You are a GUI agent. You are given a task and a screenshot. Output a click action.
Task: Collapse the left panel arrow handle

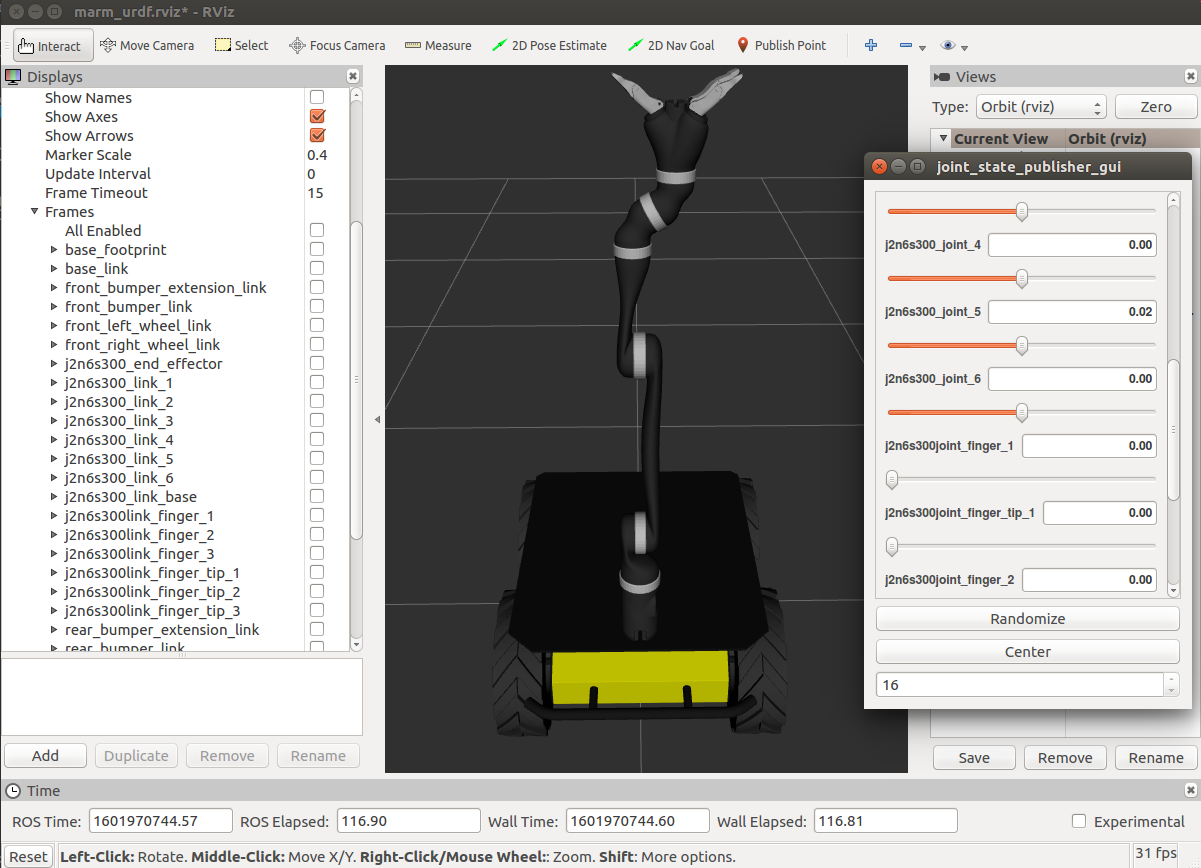pyautogui.click(x=377, y=420)
